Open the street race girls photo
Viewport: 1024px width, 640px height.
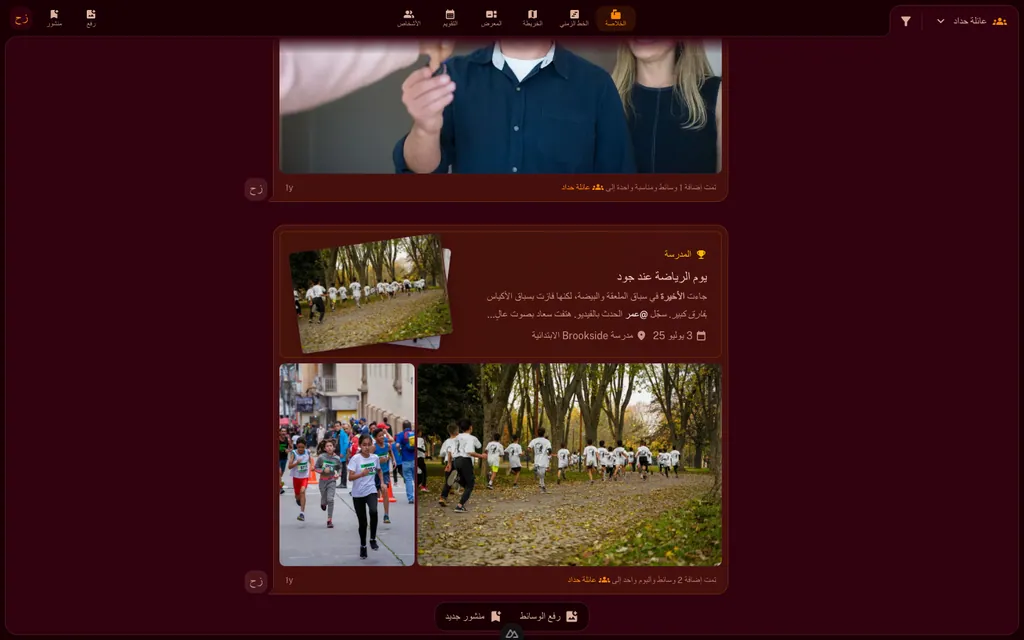[347, 464]
